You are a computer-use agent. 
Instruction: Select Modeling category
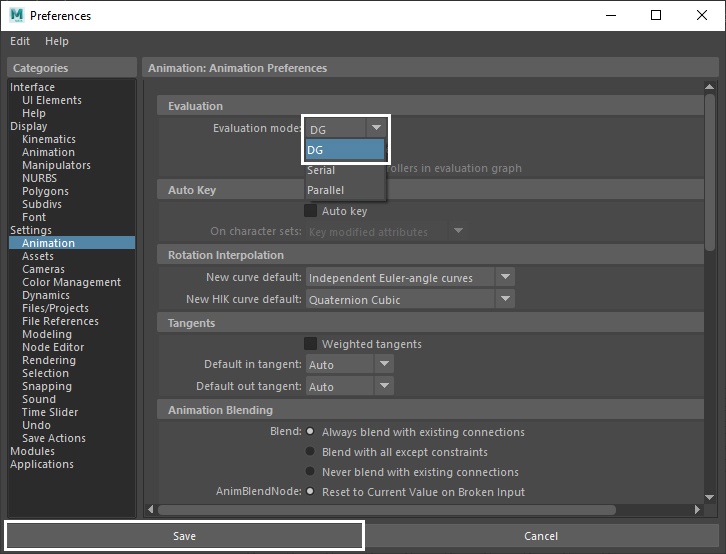click(x=47, y=334)
